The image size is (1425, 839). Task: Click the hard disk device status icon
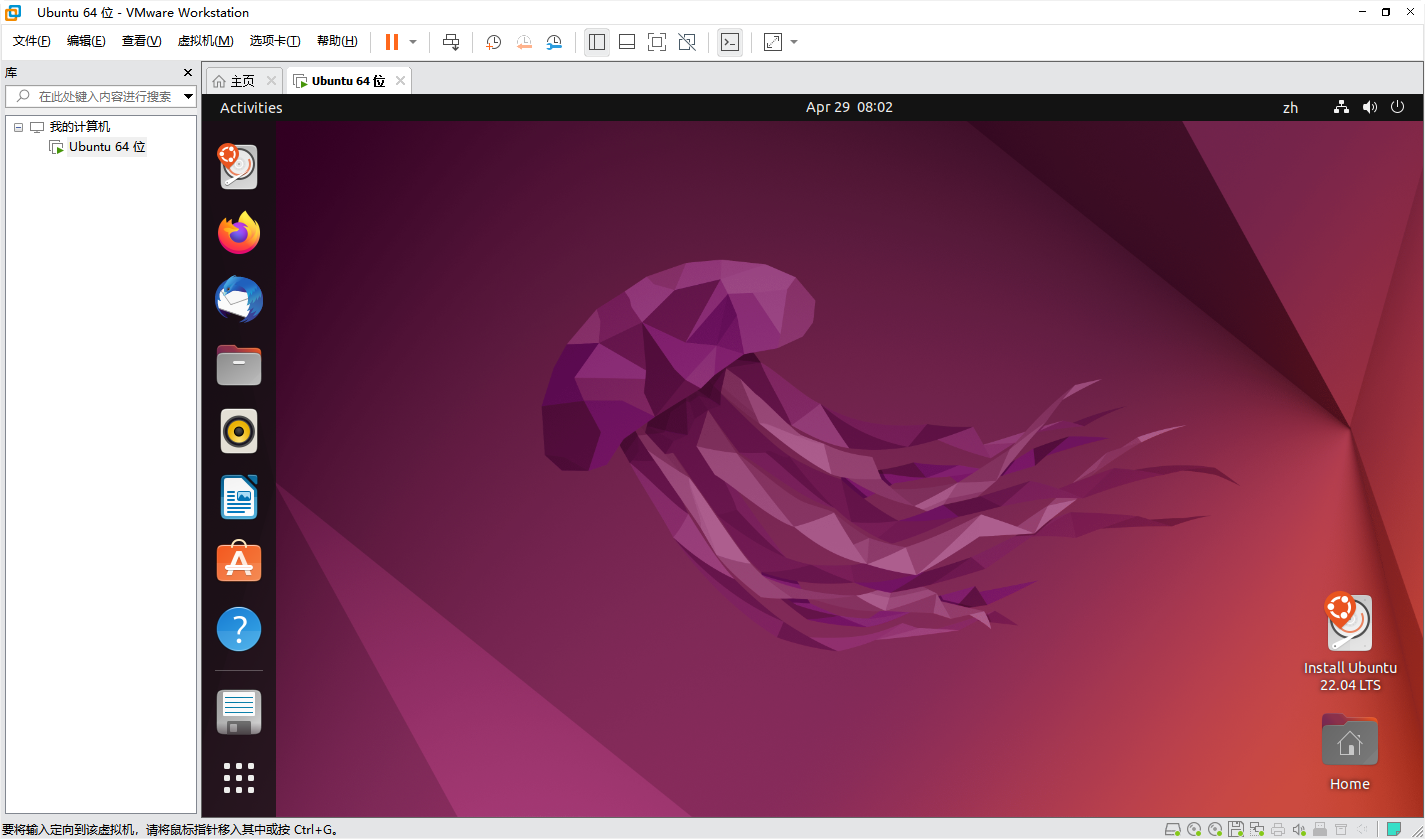click(x=1173, y=829)
